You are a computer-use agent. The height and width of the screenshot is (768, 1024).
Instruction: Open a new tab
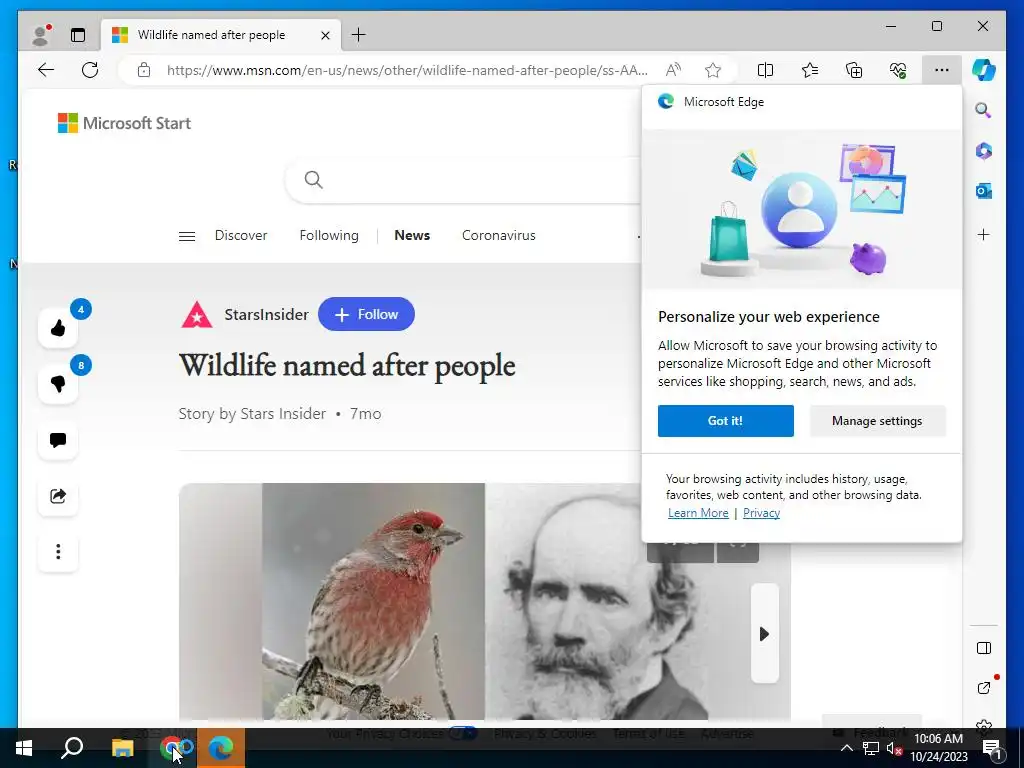(x=359, y=35)
